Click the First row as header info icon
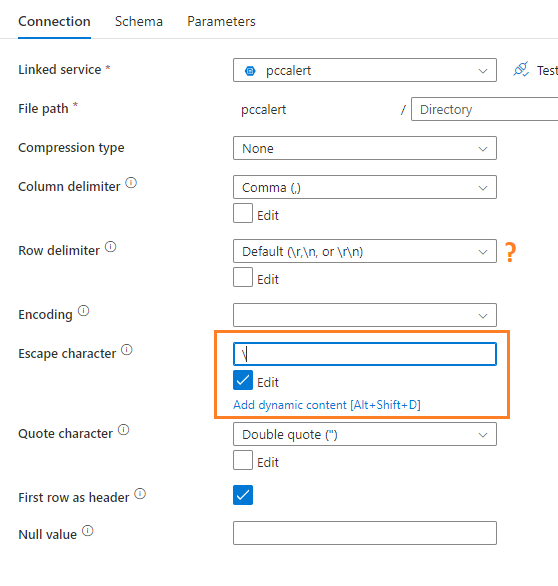 140,494
